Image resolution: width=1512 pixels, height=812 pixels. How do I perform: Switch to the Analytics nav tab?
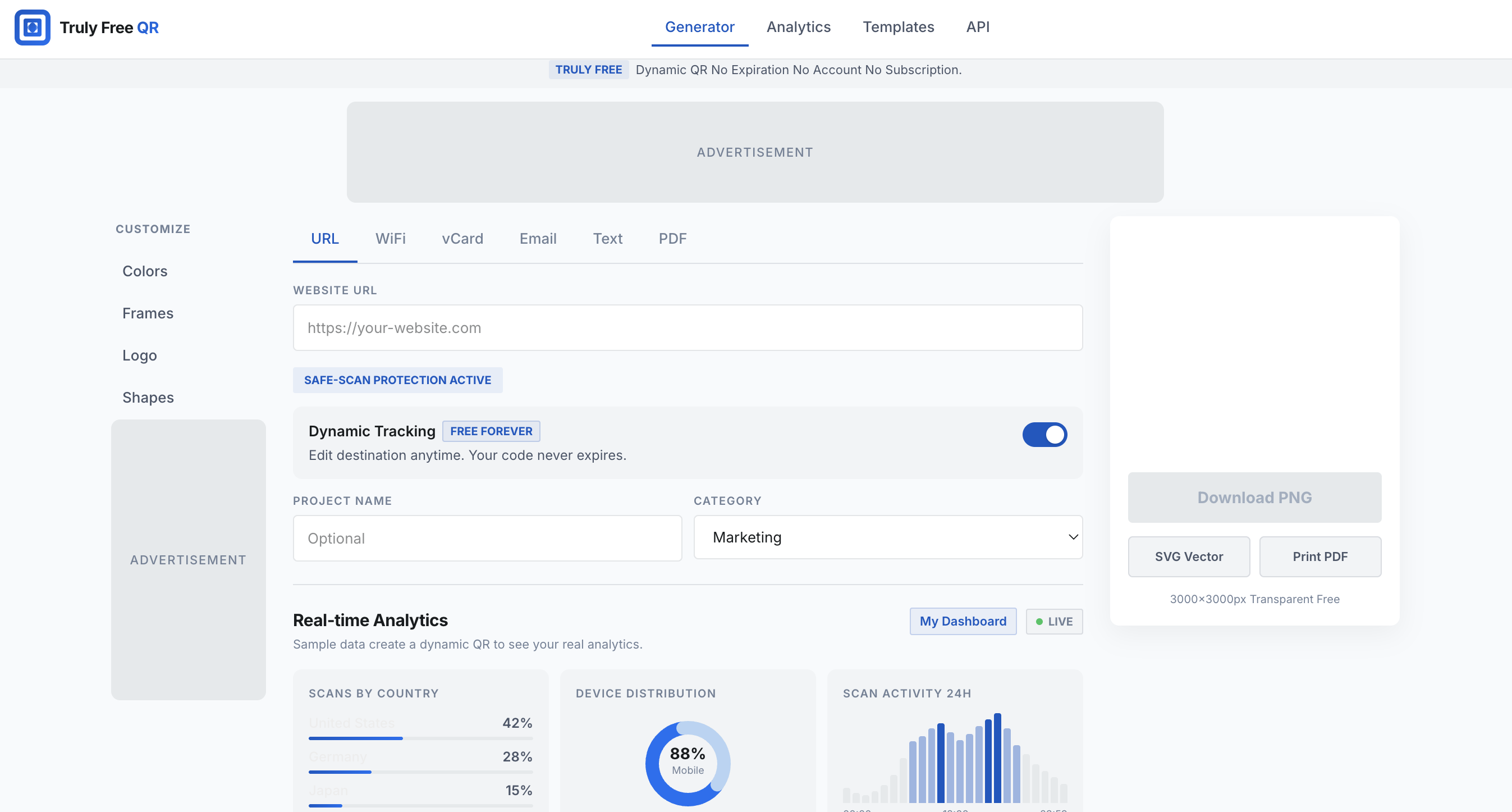pyautogui.click(x=798, y=27)
